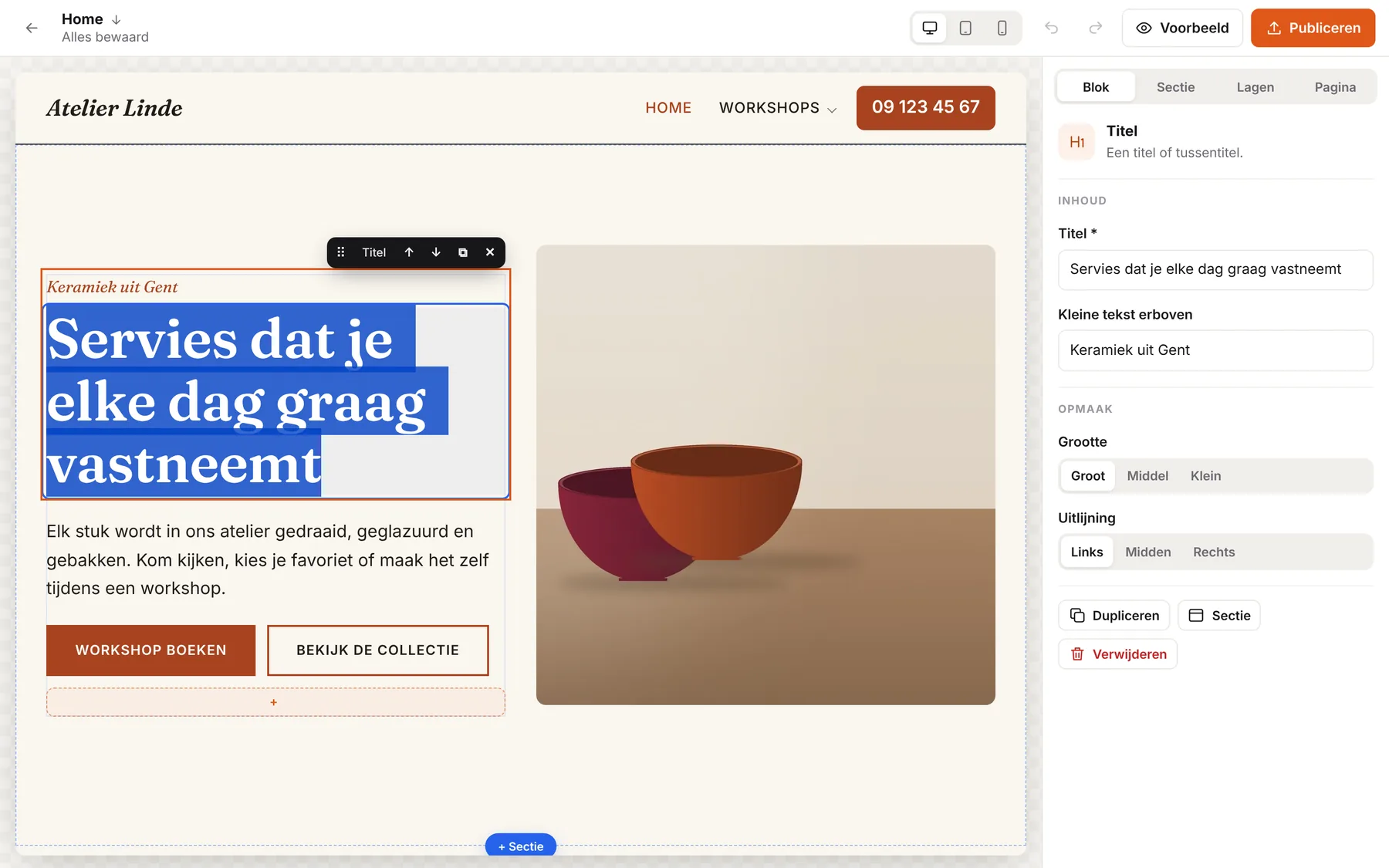Screen dimensions: 1389x868
Task: Open the Blok tab
Action: [1096, 87]
